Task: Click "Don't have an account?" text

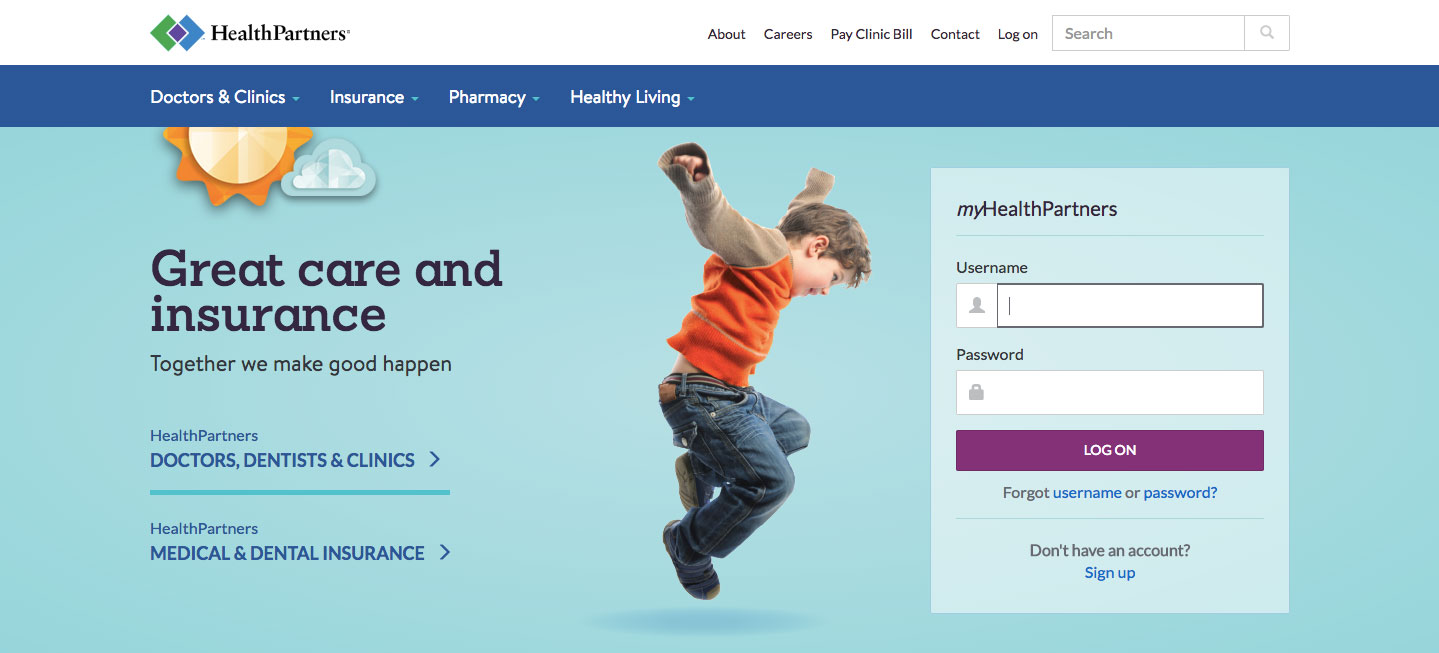Action: tap(1110, 551)
